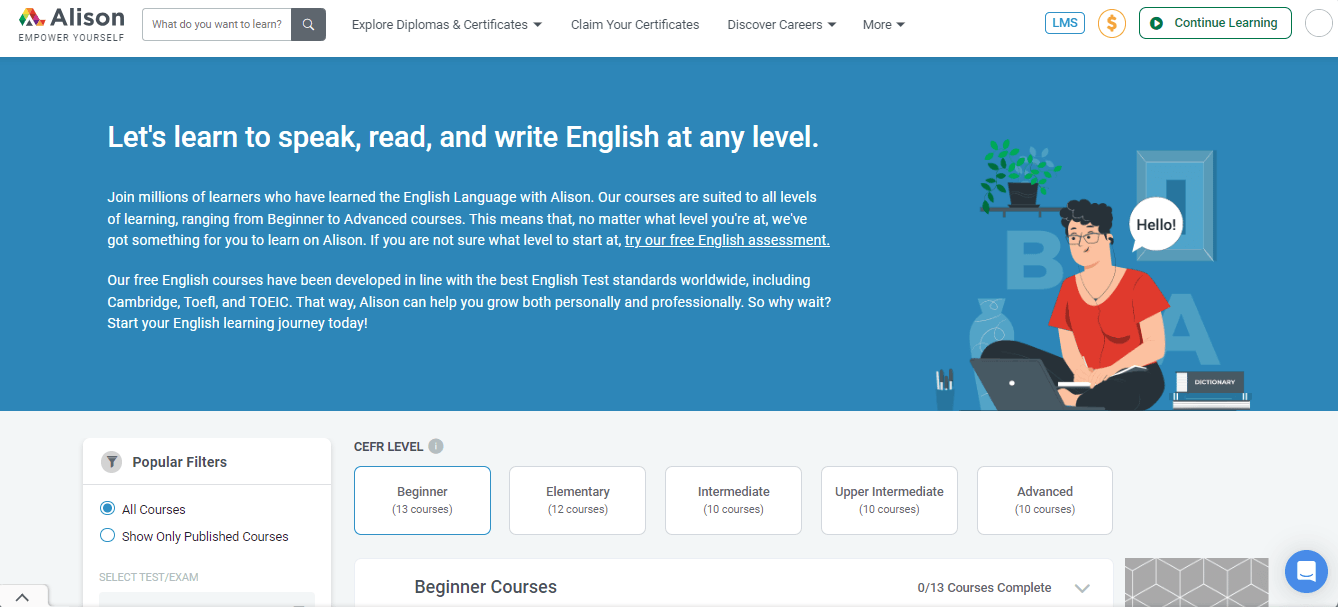Click the course search input field

click(217, 24)
